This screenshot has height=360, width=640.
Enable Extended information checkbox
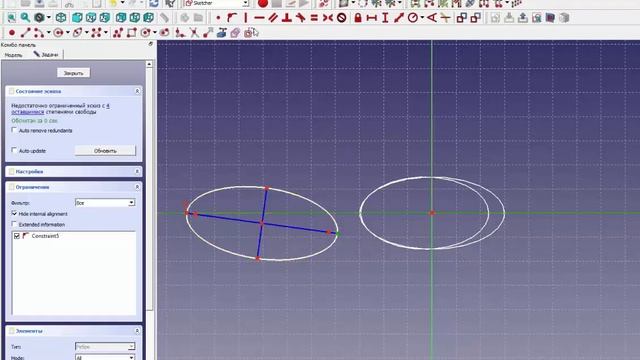click(x=14, y=224)
